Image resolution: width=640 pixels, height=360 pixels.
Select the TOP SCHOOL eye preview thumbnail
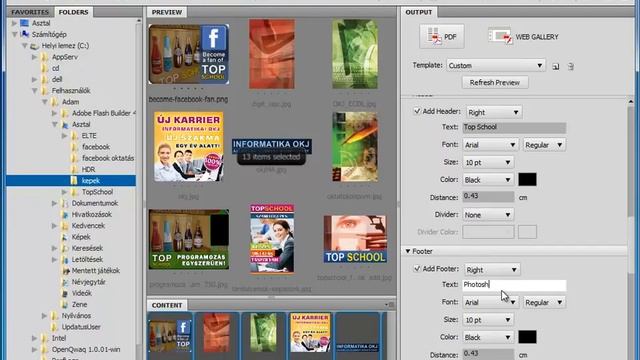[355, 239]
